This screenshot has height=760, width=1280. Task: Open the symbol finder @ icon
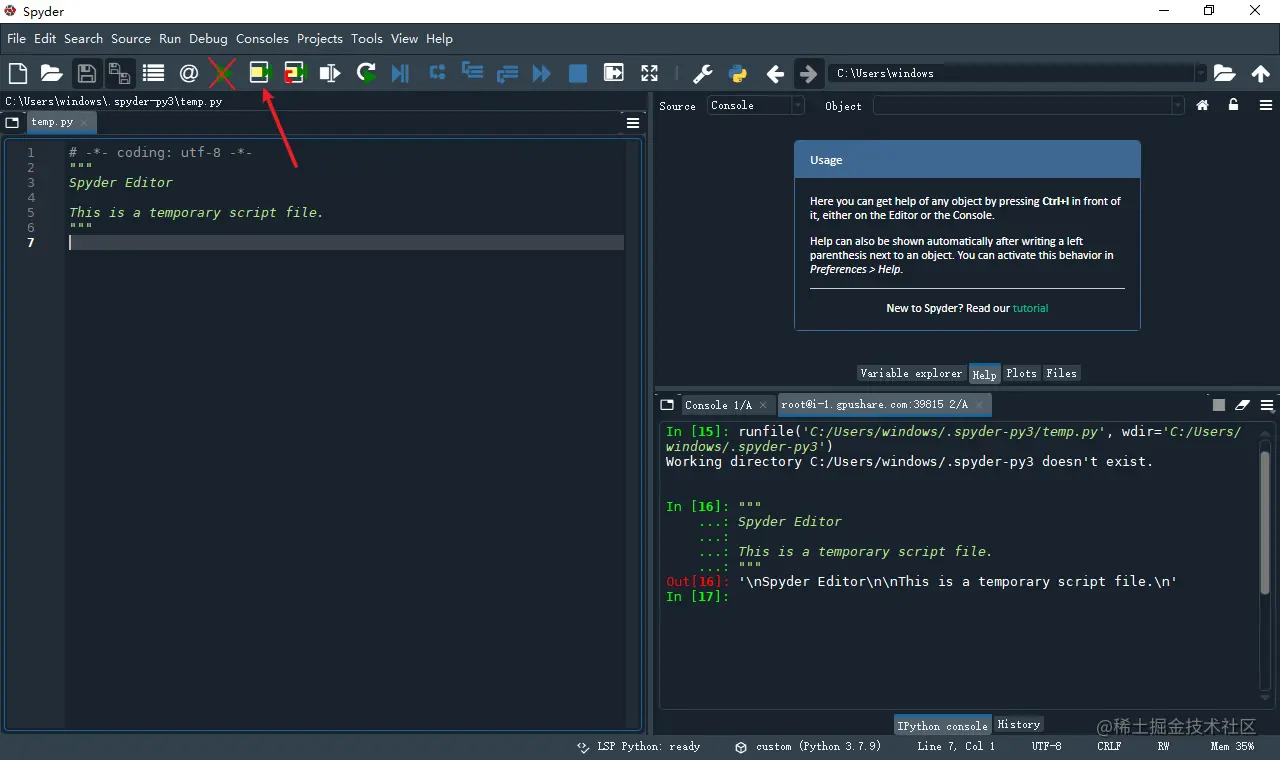point(188,73)
